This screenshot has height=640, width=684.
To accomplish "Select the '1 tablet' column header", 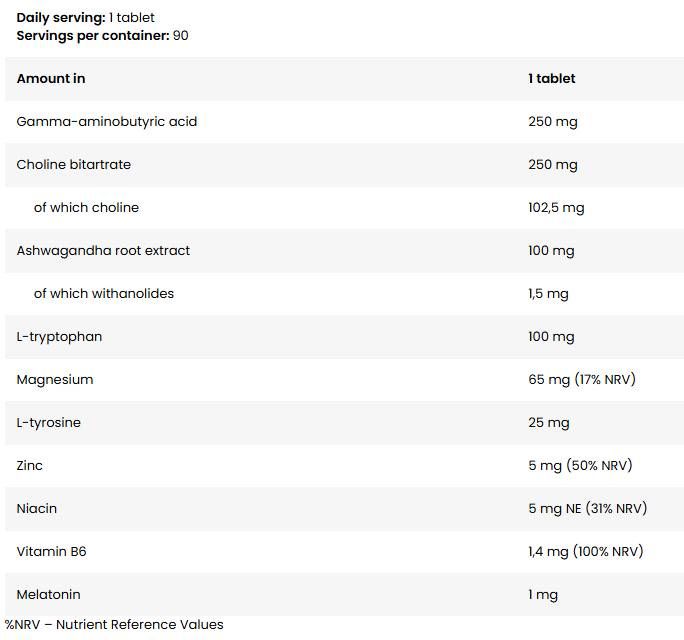I will pos(552,79).
